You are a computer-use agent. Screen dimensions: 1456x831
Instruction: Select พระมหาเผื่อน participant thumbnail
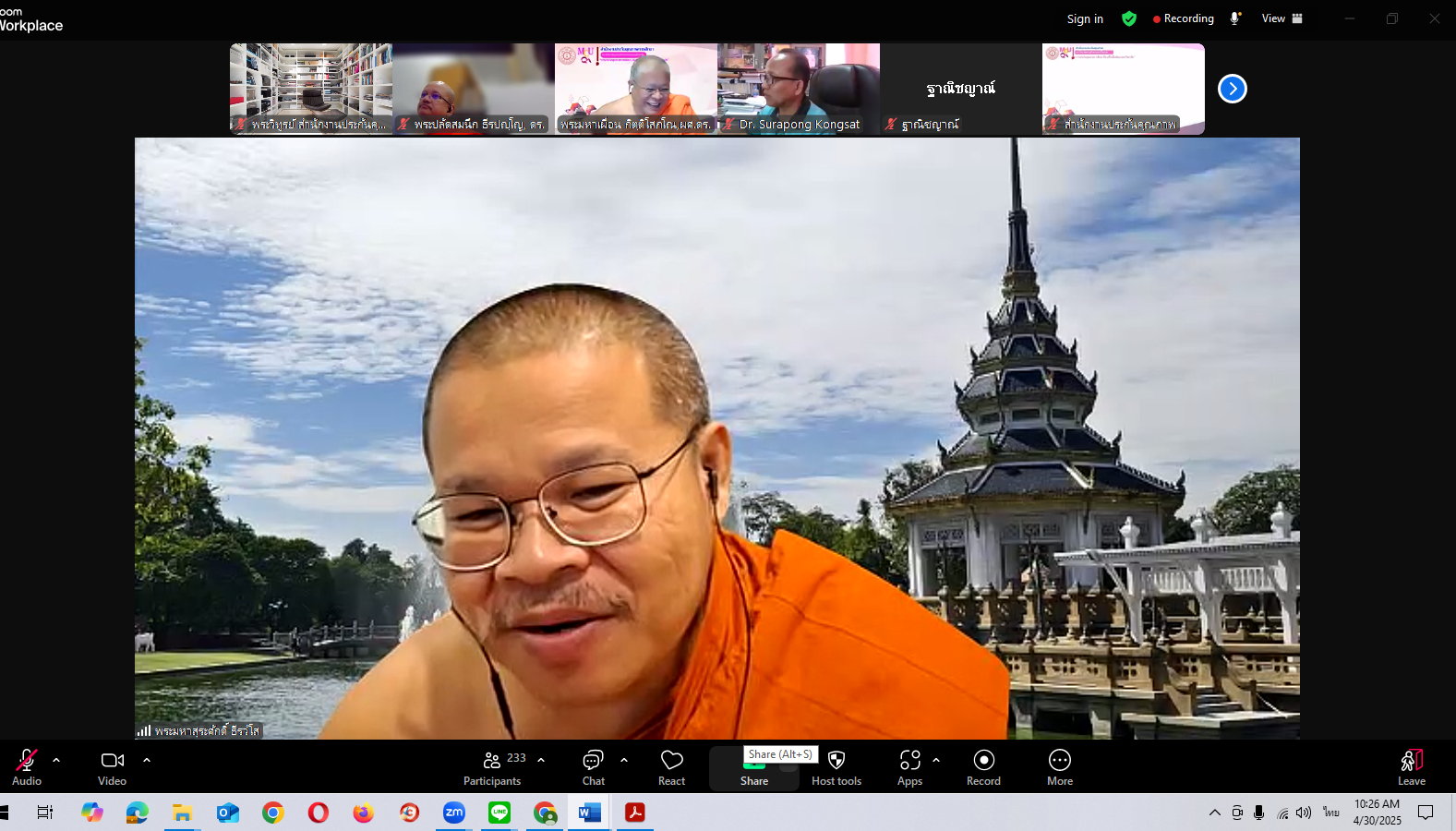pos(636,89)
